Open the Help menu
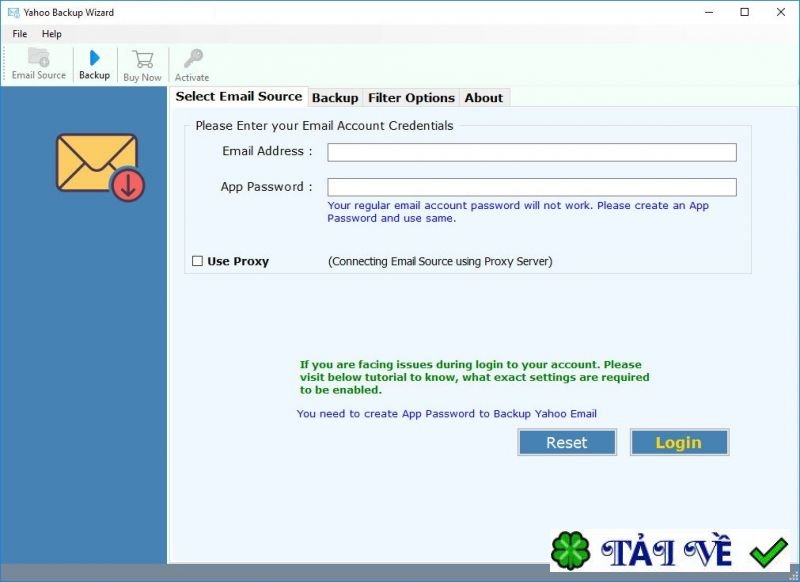800x582 pixels. pos(52,34)
